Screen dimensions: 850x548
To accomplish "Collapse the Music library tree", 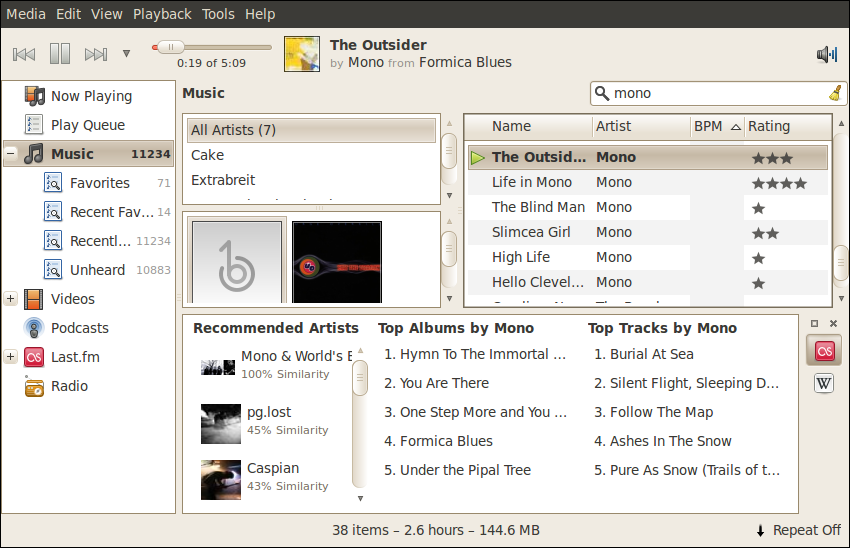I will (10, 154).
